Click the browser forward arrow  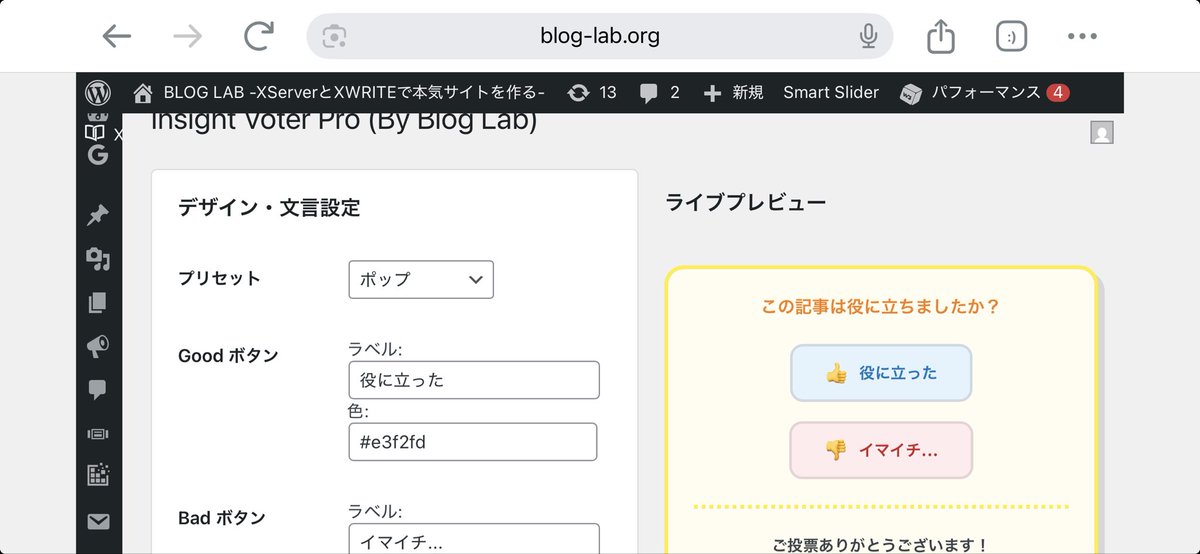187,37
